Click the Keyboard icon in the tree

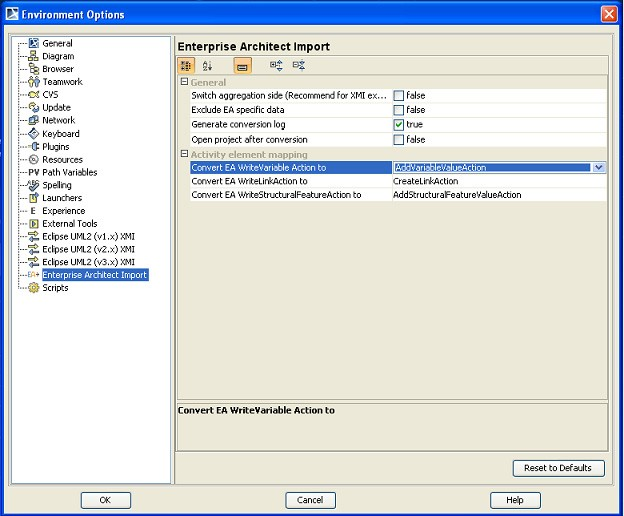(x=34, y=134)
